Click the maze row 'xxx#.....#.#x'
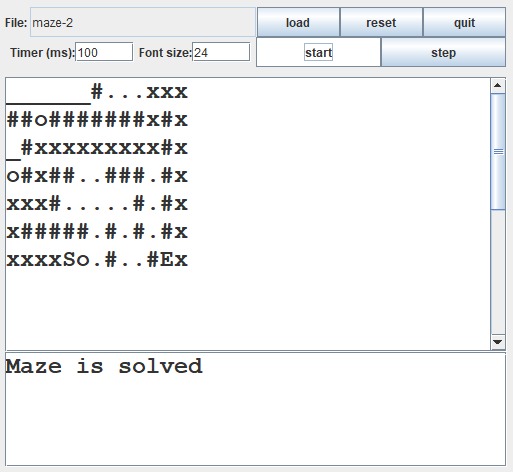The height and width of the screenshot is (472, 513). coord(97,204)
